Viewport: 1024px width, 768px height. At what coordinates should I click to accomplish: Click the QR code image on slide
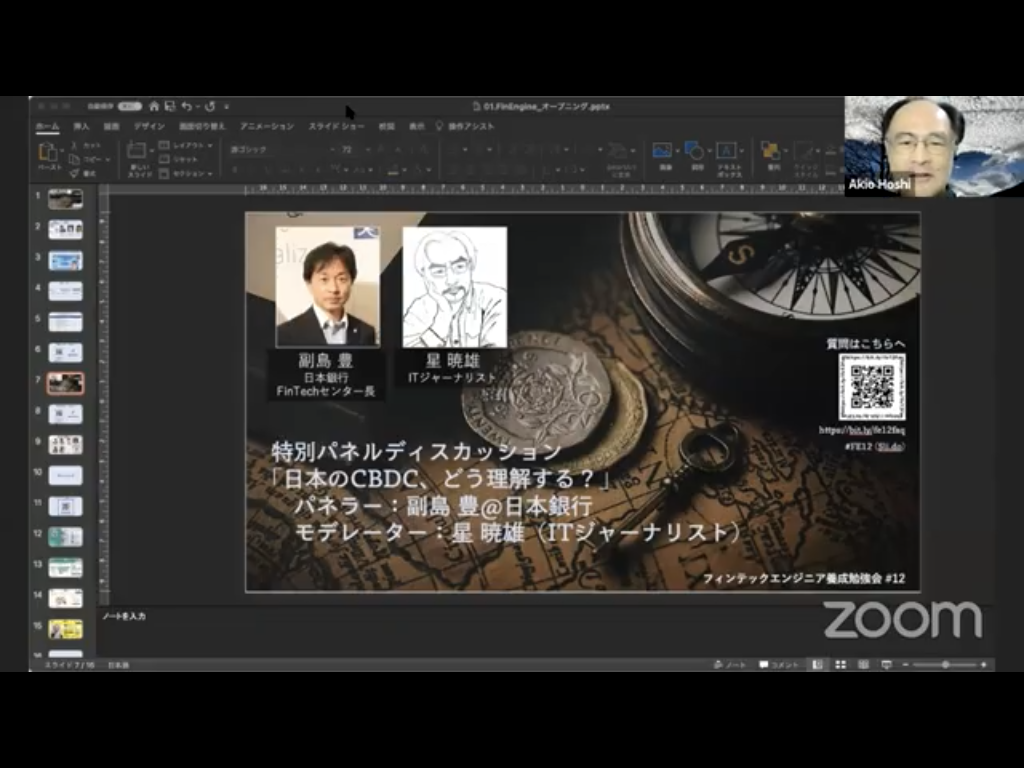click(x=872, y=387)
